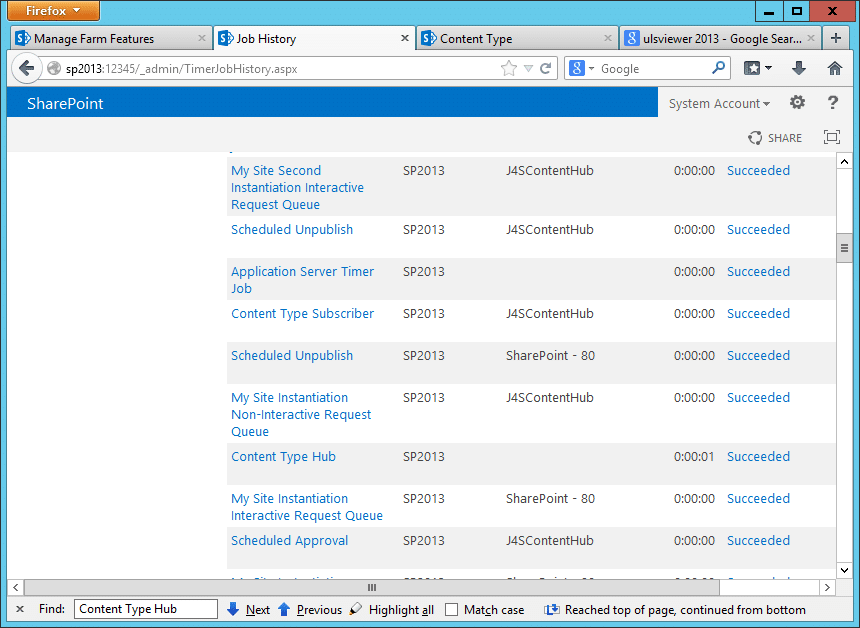Close the Content Type tab
Viewport: 860px width, 628px height.
pyautogui.click(x=607, y=38)
